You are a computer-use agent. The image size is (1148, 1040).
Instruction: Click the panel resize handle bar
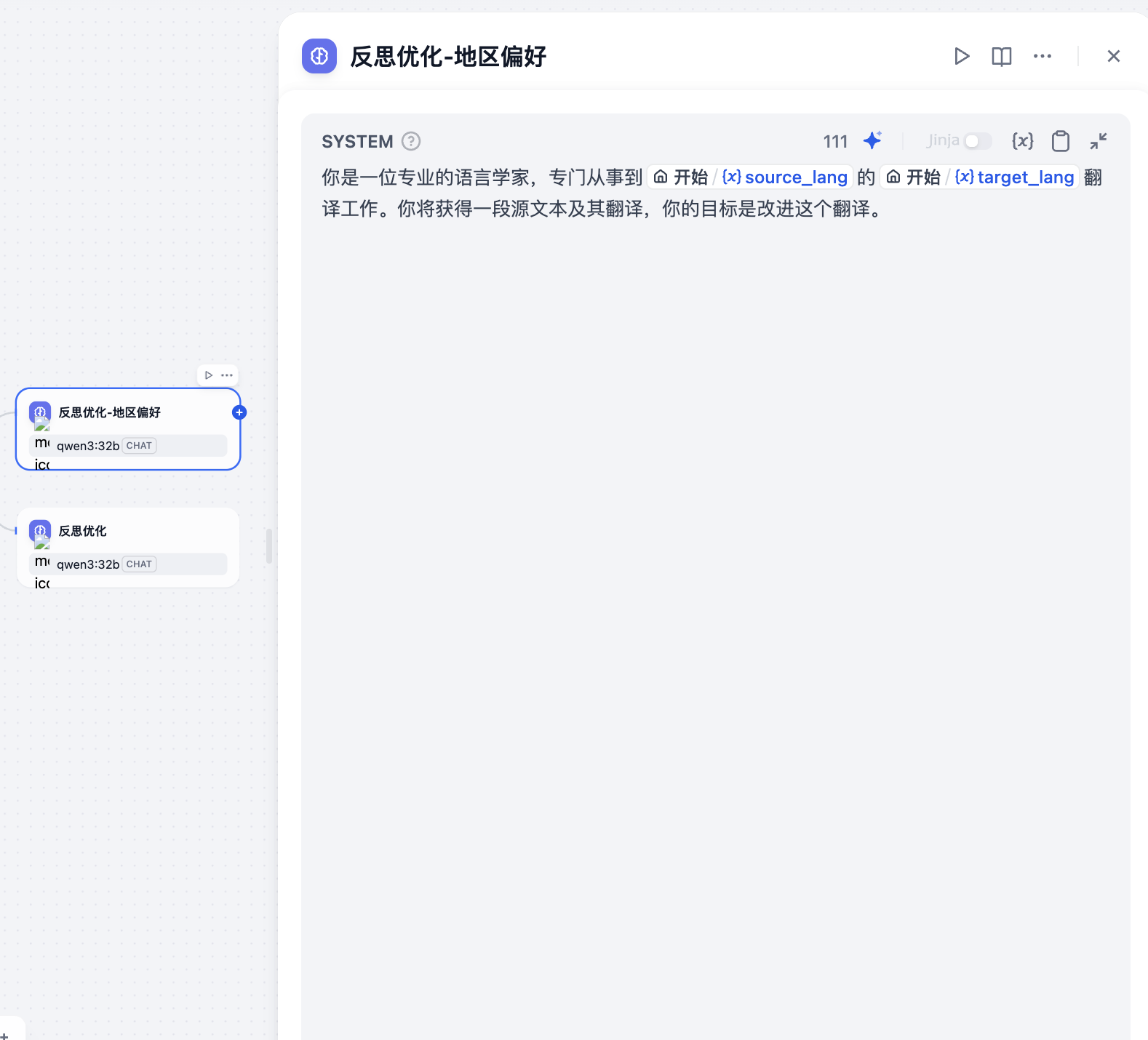click(269, 546)
